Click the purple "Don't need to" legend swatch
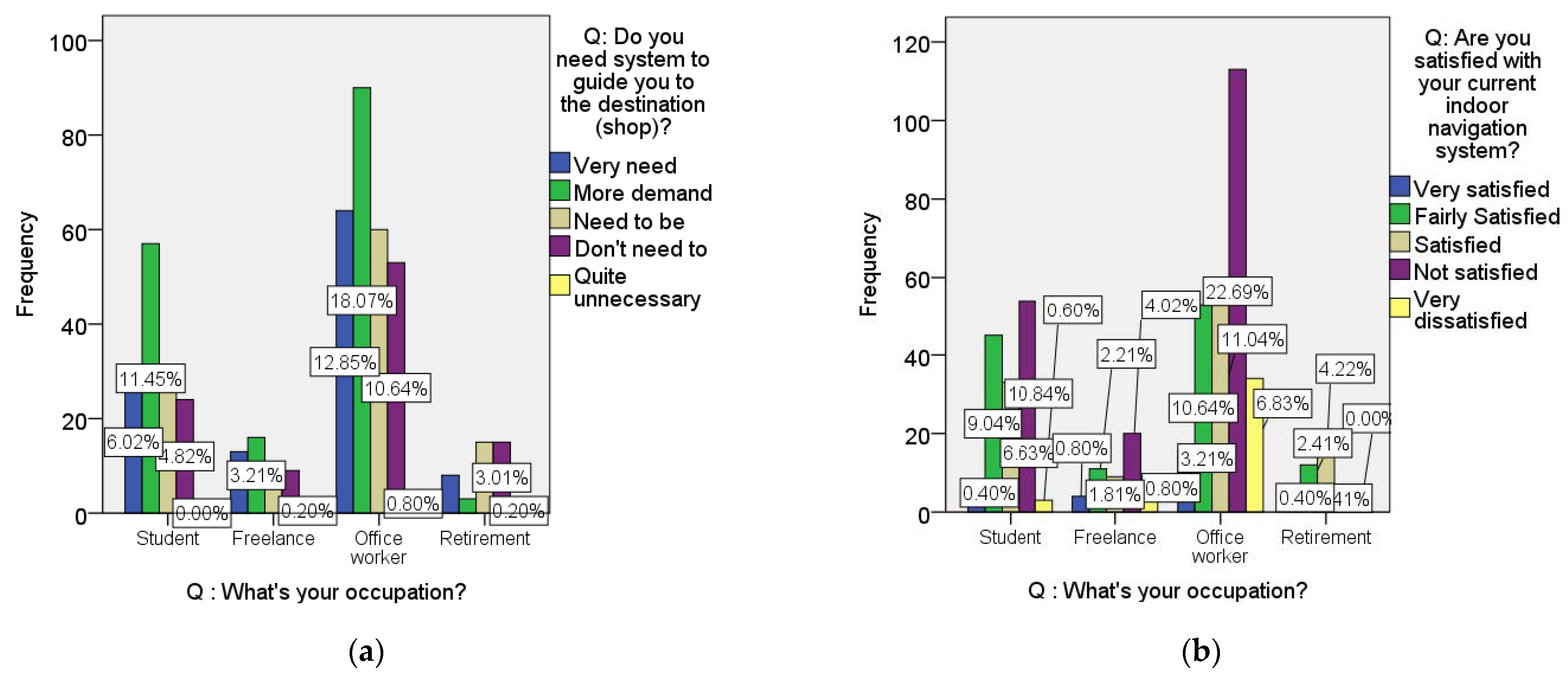 click(x=559, y=246)
